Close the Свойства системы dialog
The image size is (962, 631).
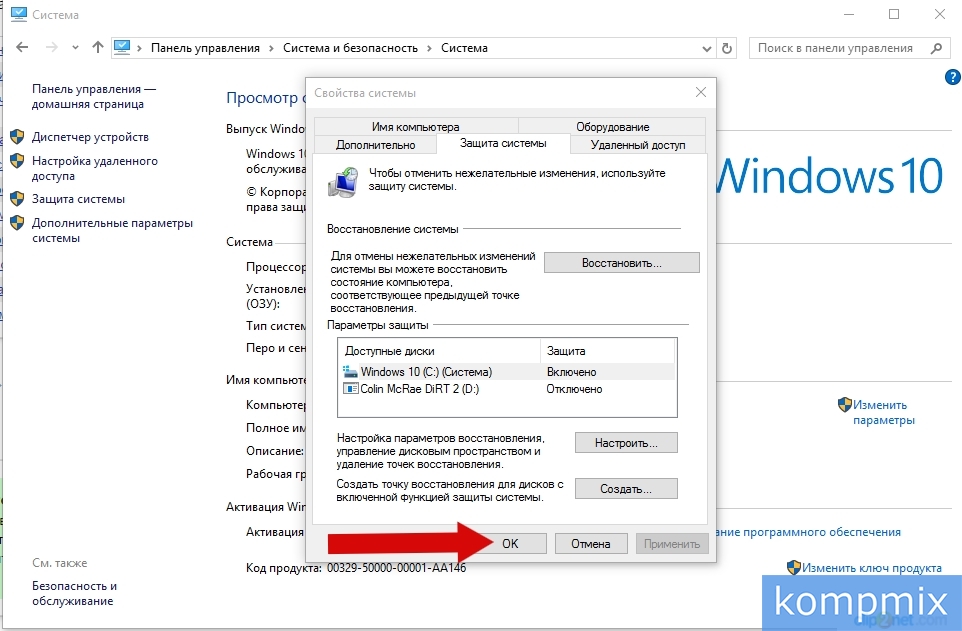point(701,92)
